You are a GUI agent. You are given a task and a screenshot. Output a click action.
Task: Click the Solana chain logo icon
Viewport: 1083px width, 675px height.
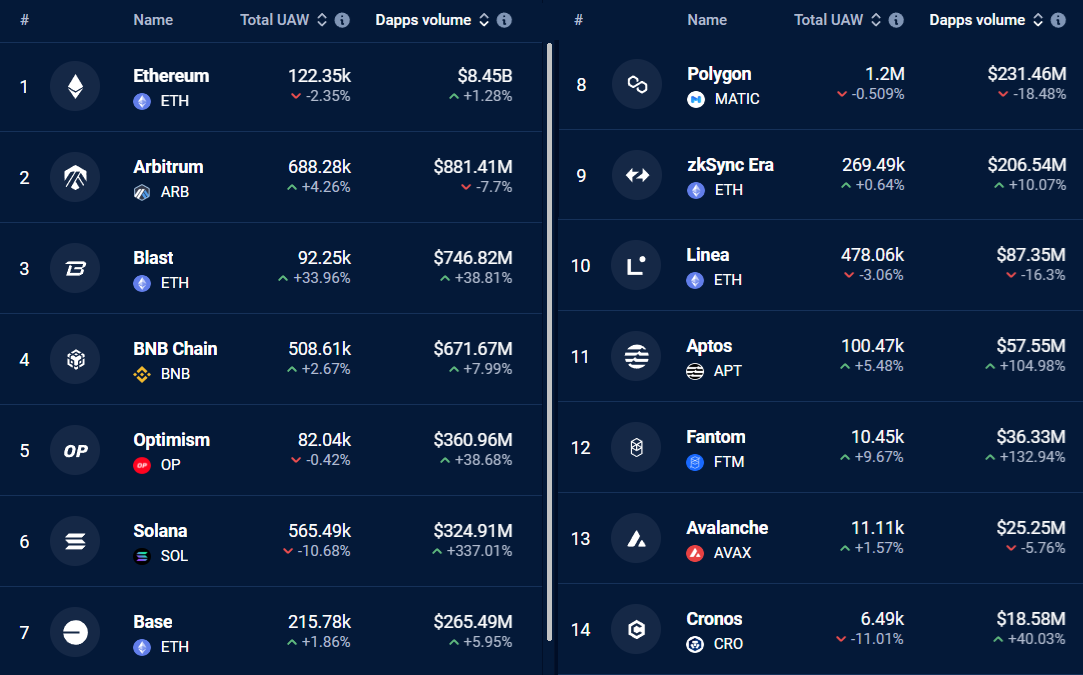pos(75,542)
